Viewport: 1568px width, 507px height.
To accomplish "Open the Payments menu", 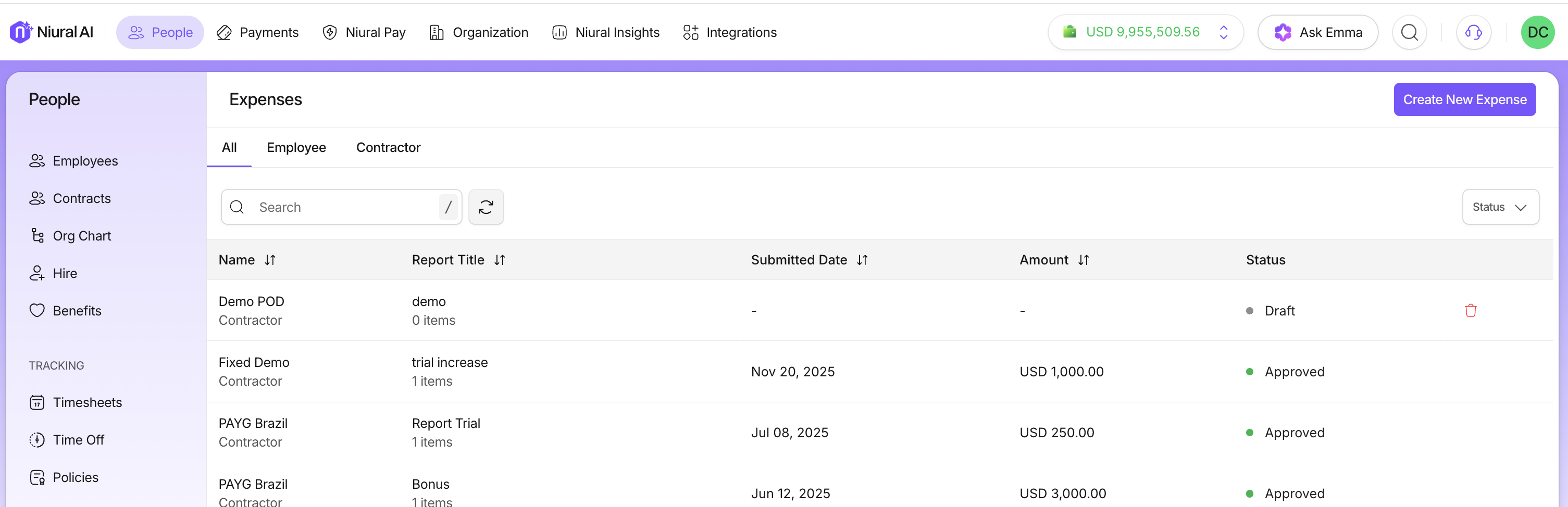I will (x=258, y=32).
